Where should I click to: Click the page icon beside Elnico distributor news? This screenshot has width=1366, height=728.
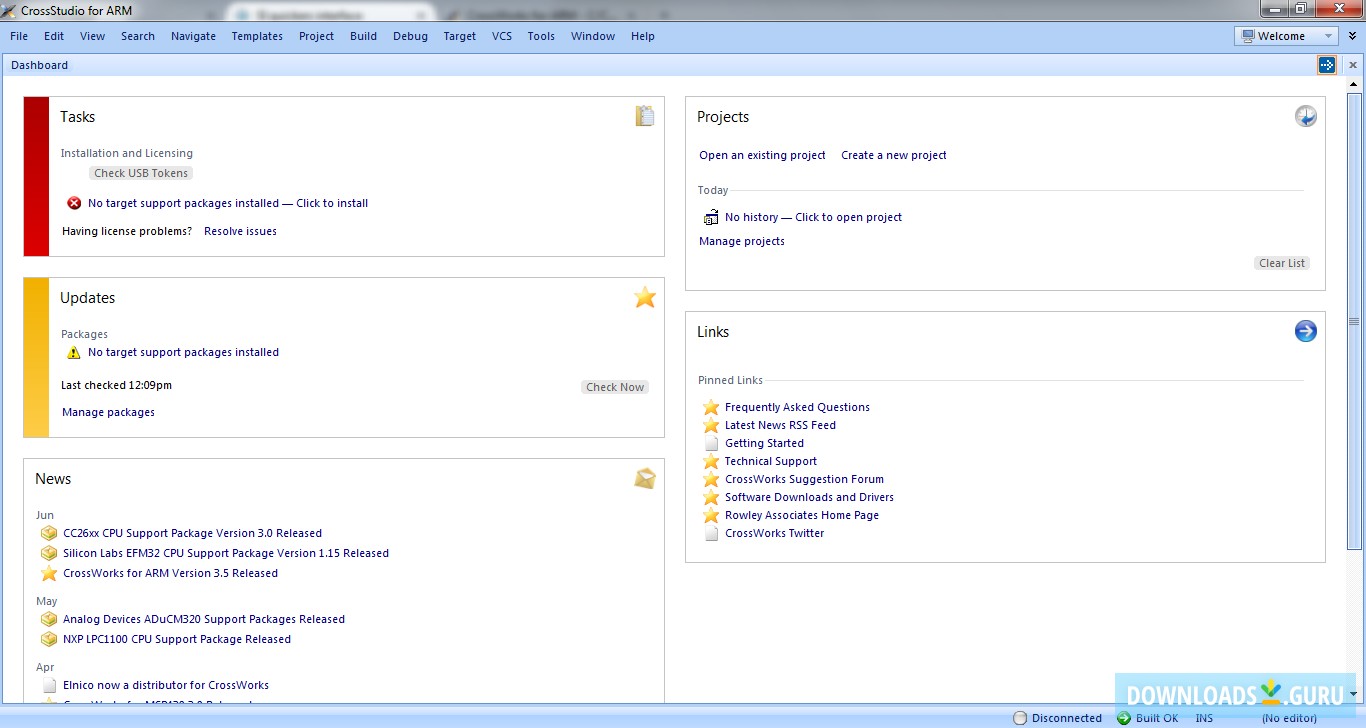[49, 685]
